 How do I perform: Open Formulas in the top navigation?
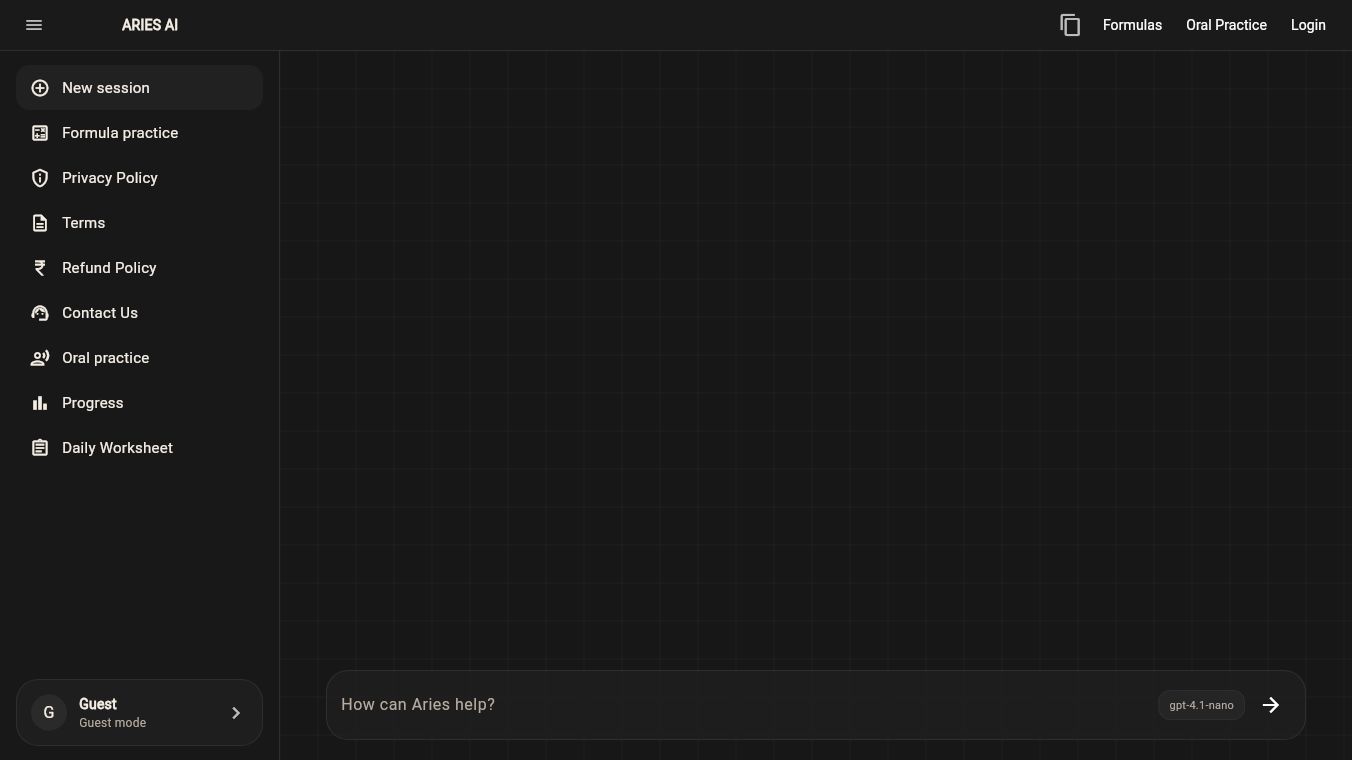tap(1132, 25)
